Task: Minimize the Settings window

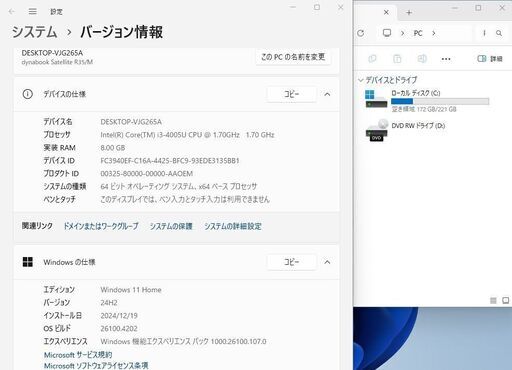Action: coord(293,7)
